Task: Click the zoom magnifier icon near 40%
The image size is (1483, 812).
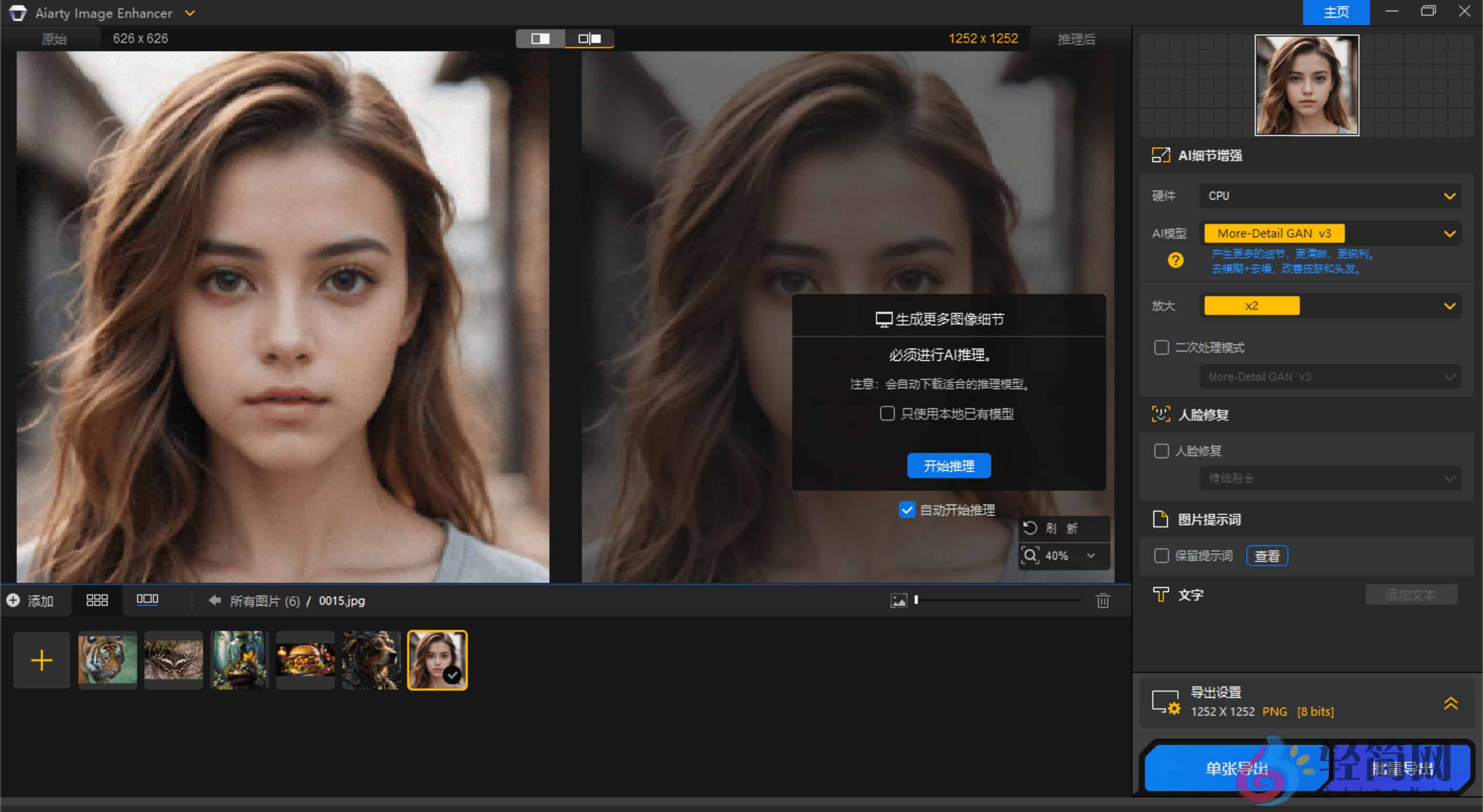Action: pos(1030,555)
